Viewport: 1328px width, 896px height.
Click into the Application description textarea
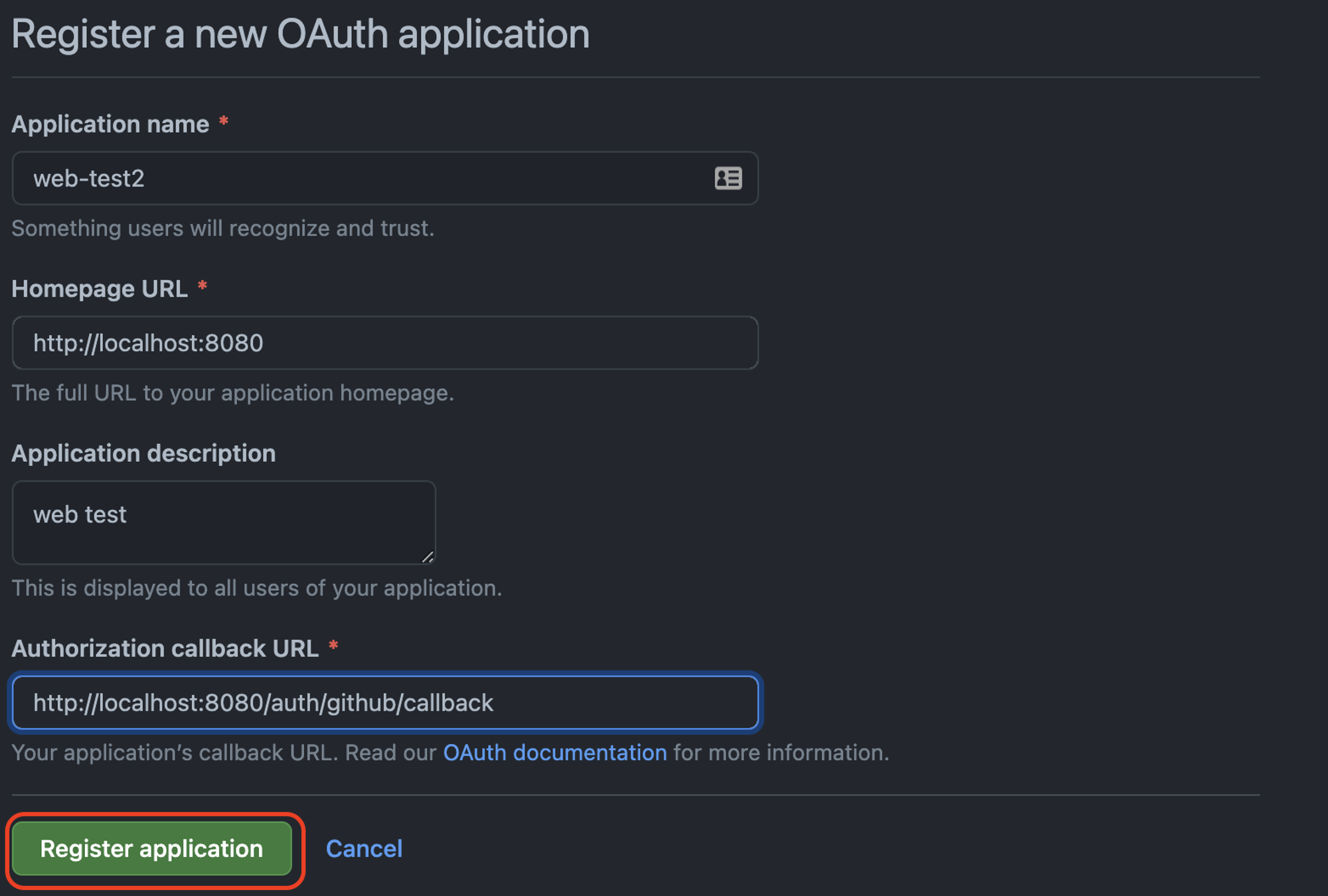point(224,522)
